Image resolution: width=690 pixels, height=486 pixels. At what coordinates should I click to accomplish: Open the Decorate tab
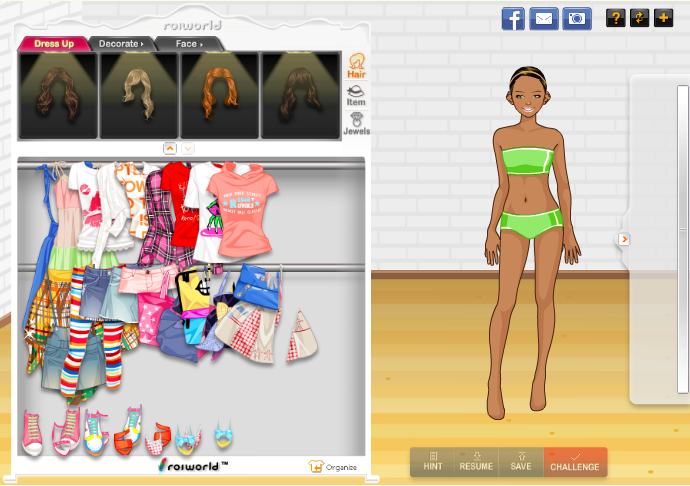(x=121, y=44)
